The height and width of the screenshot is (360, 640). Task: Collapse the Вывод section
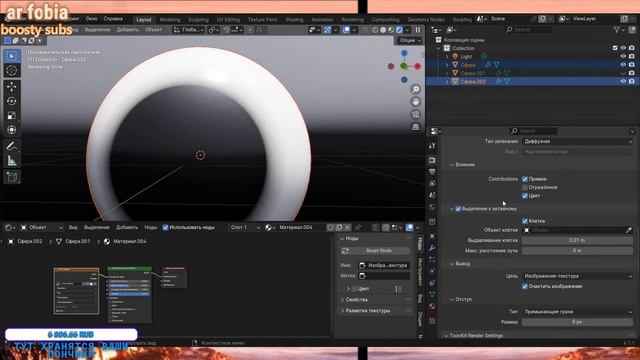tap(452, 264)
